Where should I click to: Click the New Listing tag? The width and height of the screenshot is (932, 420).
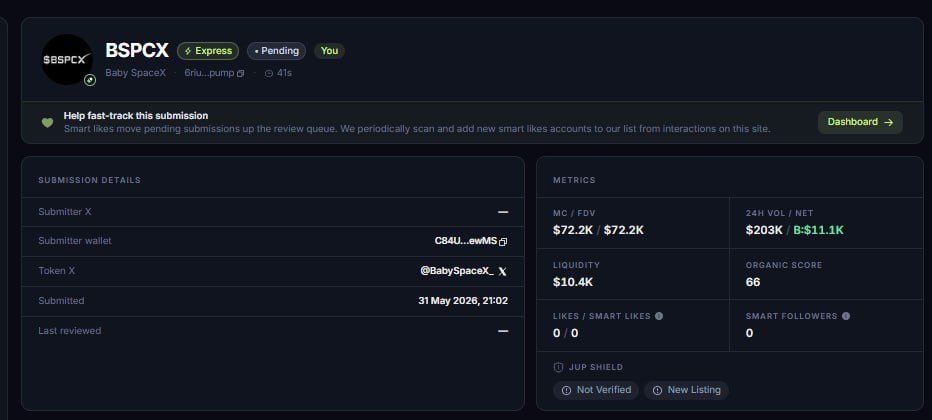pyautogui.click(x=686, y=390)
